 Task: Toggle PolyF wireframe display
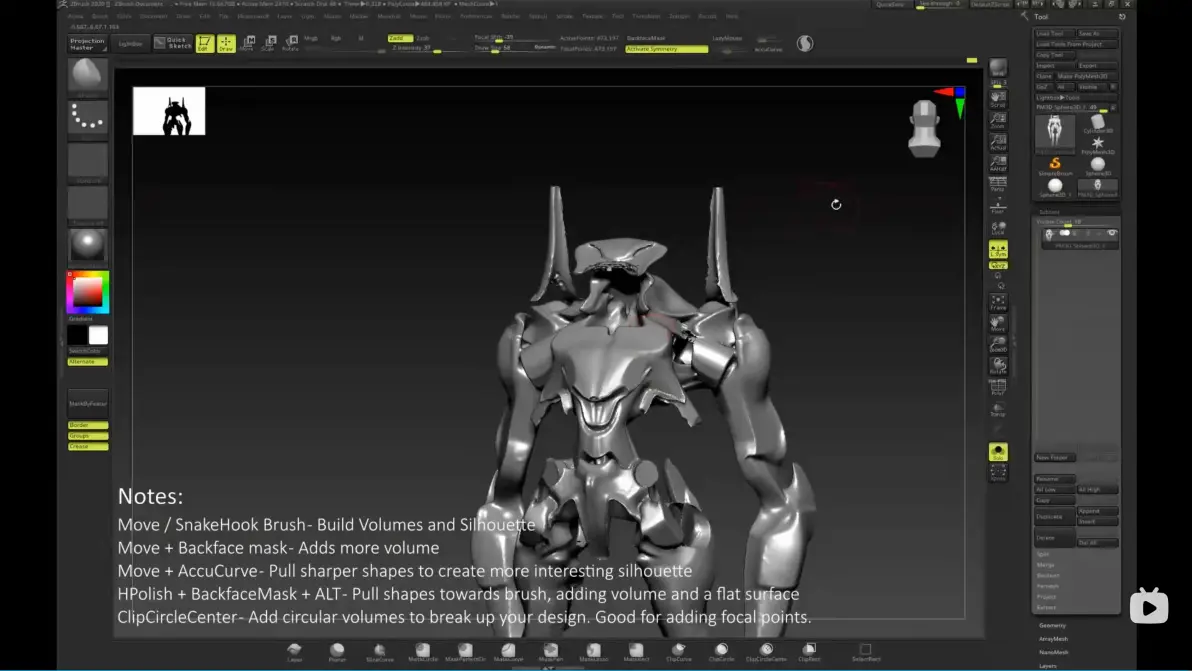click(x=998, y=388)
